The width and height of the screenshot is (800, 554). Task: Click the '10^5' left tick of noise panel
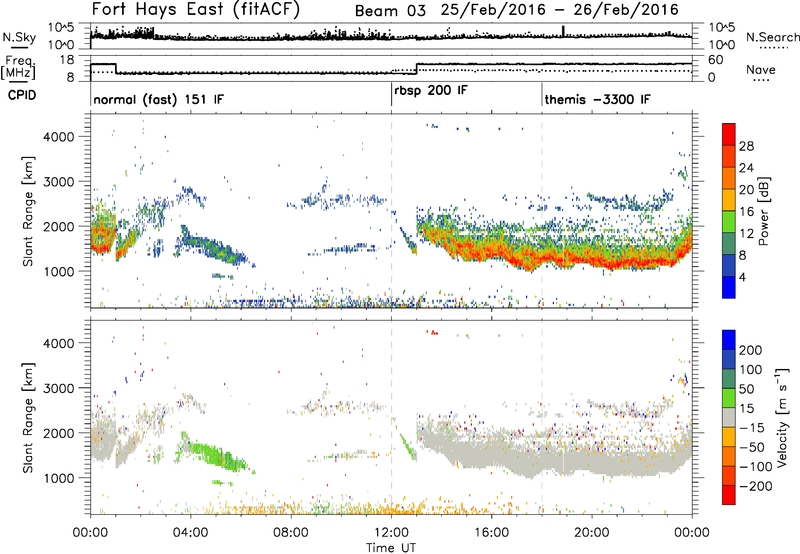(x=60, y=28)
